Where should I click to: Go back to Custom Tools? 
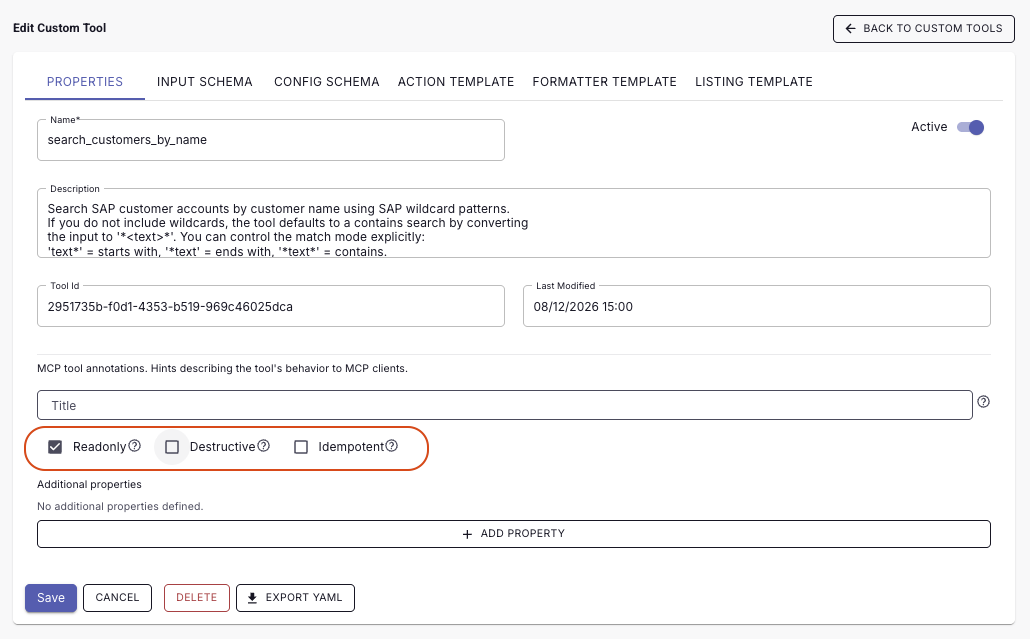click(924, 29)
